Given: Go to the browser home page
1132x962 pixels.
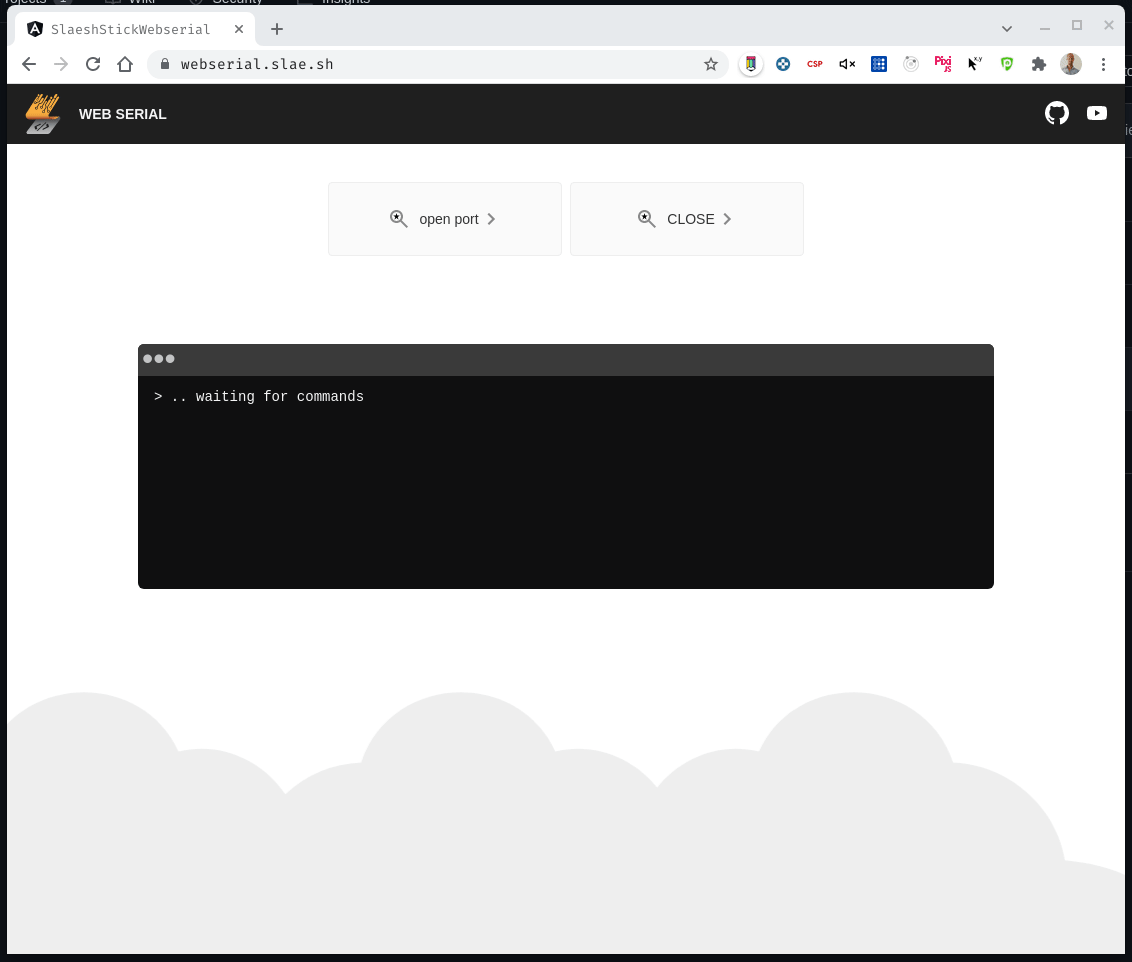Looking at the screenshot, I should pyautogui.click(x=125, y=64).
